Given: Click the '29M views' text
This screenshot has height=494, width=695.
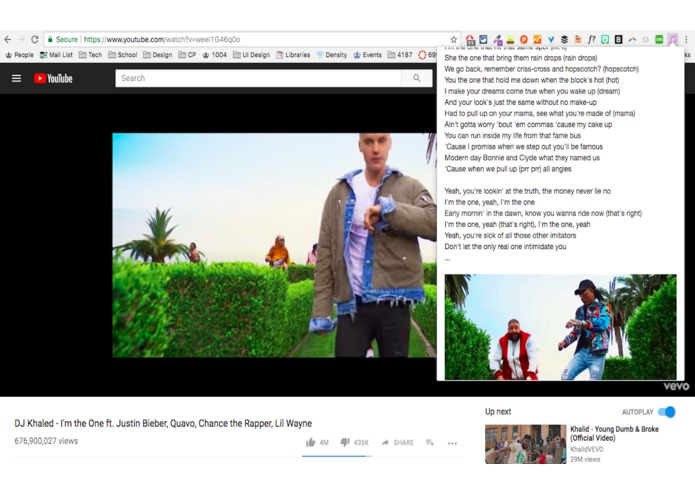Looking at the screenshot, I should tap(585, 459).
